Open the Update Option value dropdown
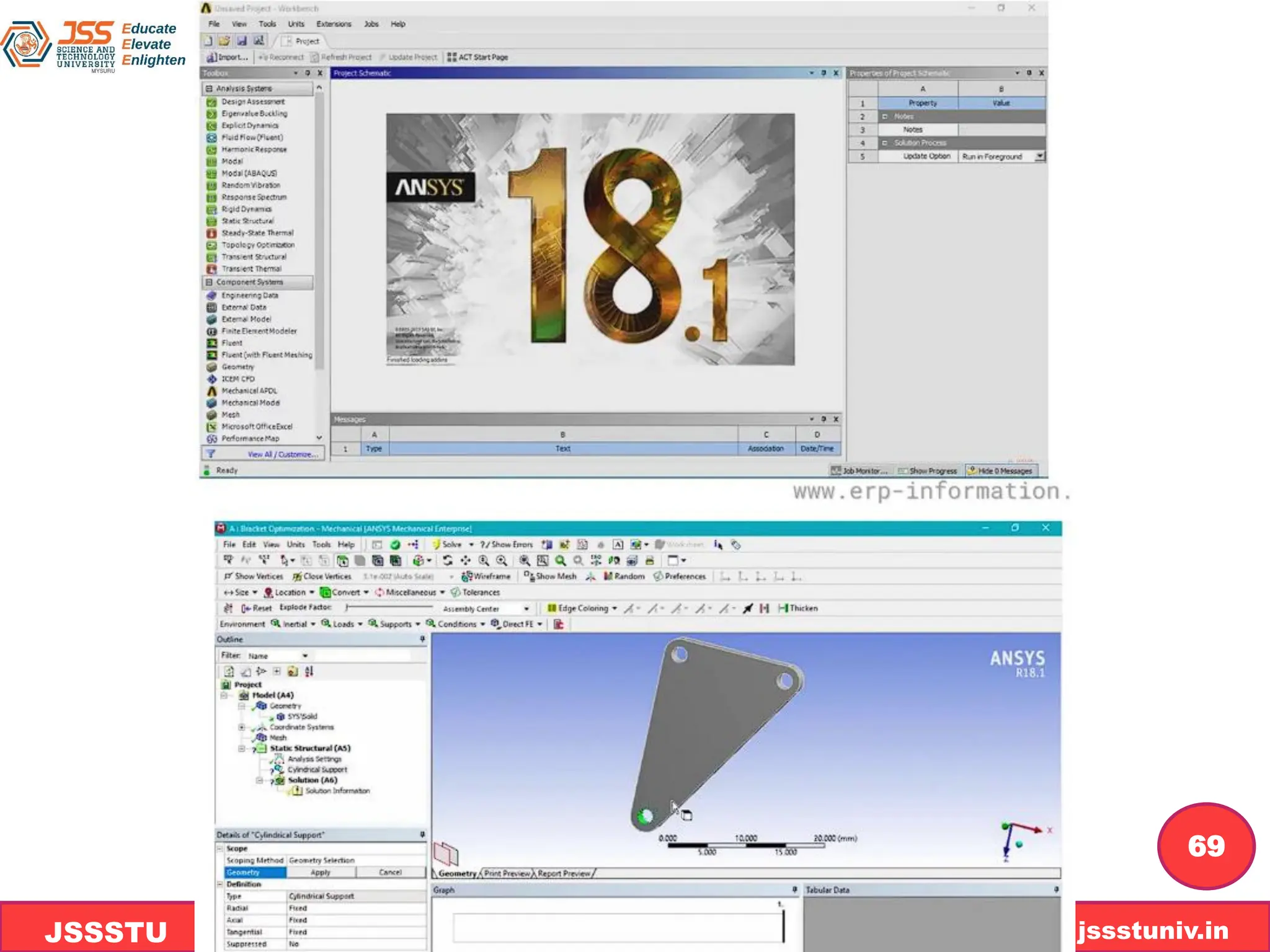1270x952 pixels. pyautogui.click(x=1039, y=156)
